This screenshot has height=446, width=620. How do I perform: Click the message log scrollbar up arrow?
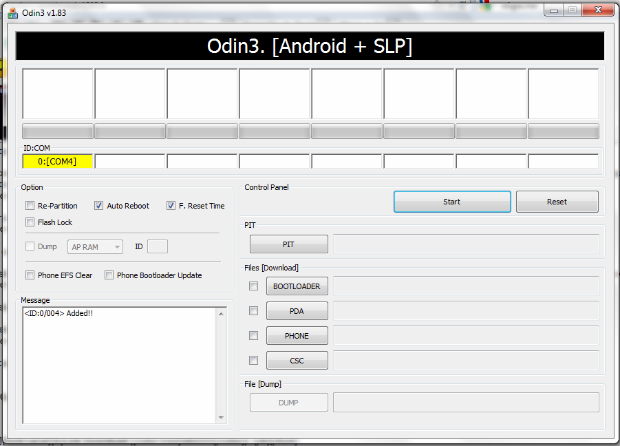click(x=221, y=314)
